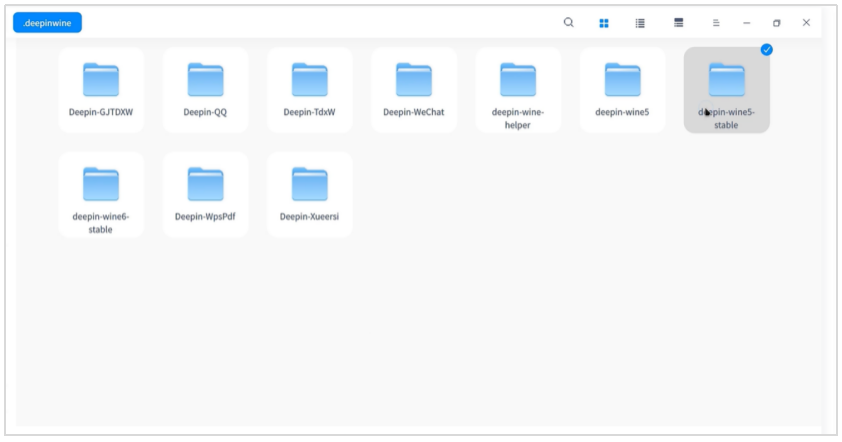Click the deepin-wine-helper folder
This screenshot has width=842, height=442.
(x=518, y=81)
